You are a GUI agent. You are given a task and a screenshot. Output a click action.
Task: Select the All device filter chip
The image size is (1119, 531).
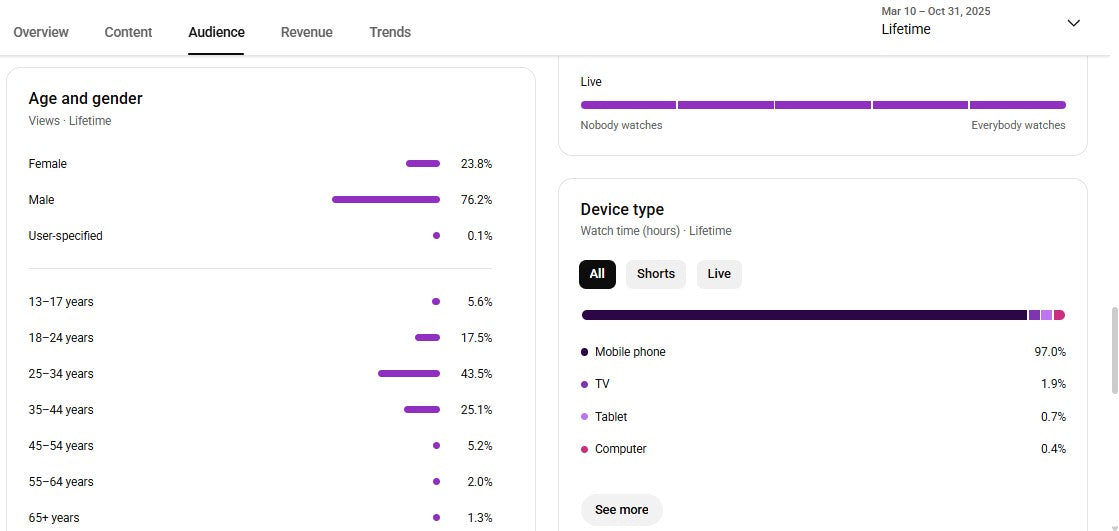tap(597, 274)
